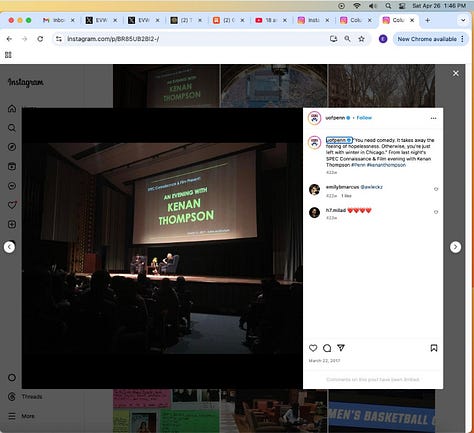Open Chrome zoom magnifier icon

[x=347, y=39]
